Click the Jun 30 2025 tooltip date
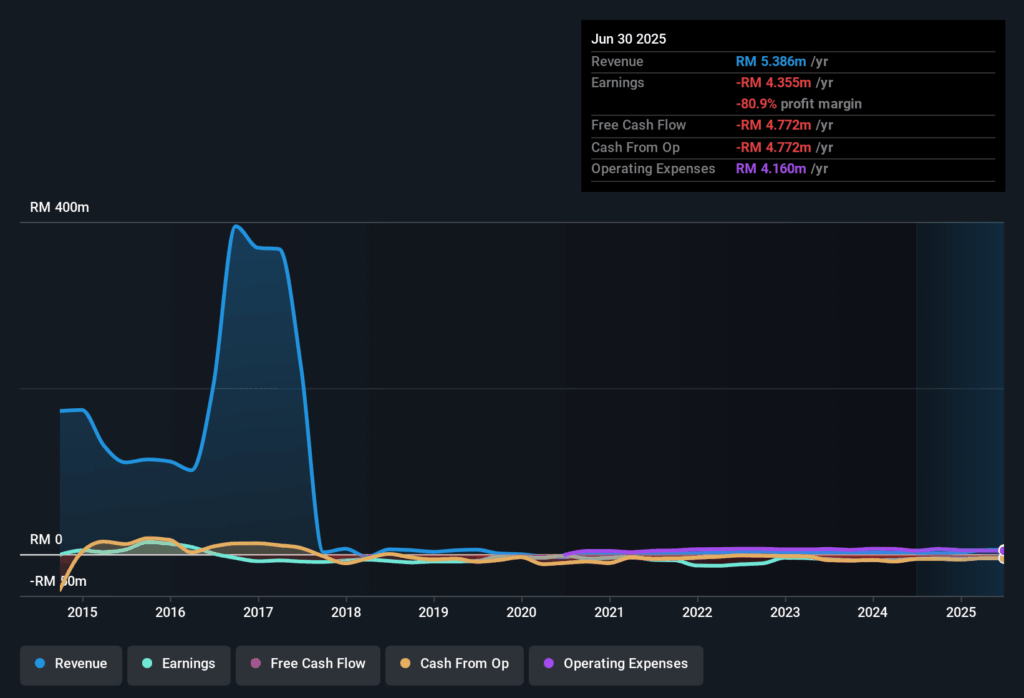Viewport: 1024px width, 698px height. (628, 39)
